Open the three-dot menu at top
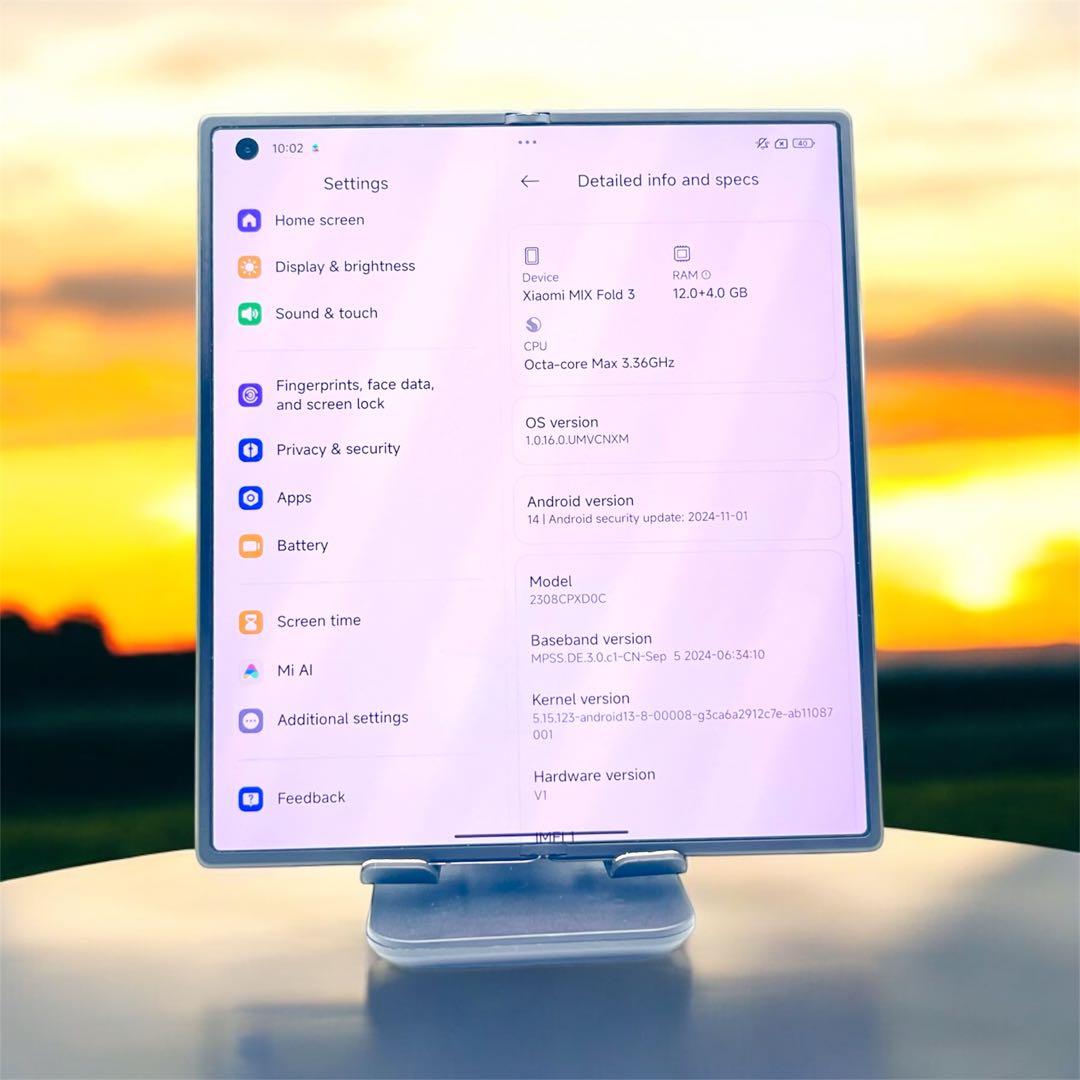This screenshot has height=1080, width=1080. [527, 142]
